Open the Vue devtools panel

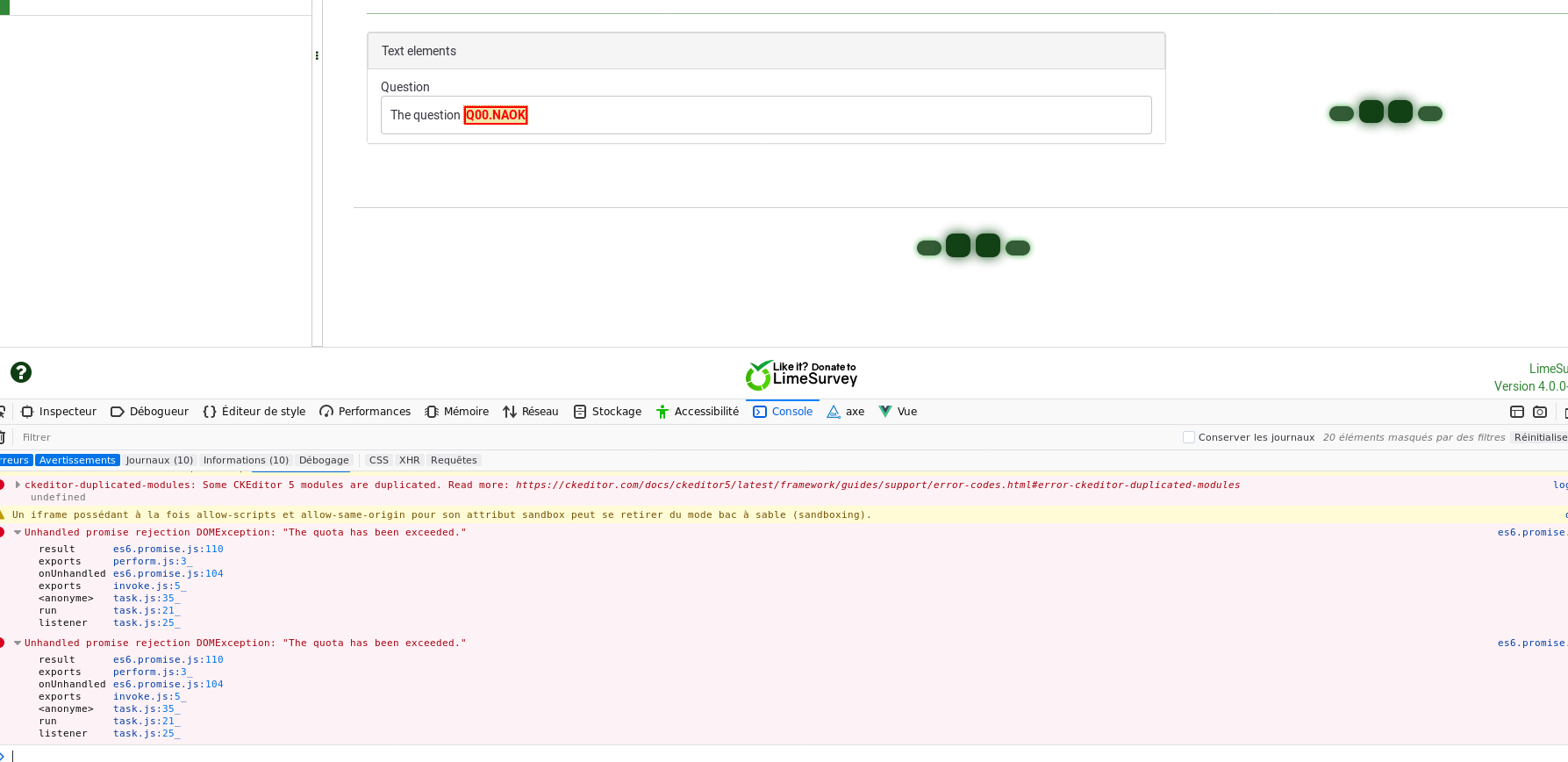pos(898,412)
